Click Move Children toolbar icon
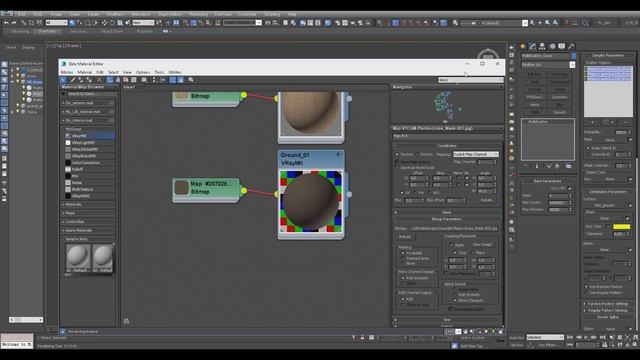The width and height of the screenshot is (640, 360). tap(110, 80)
